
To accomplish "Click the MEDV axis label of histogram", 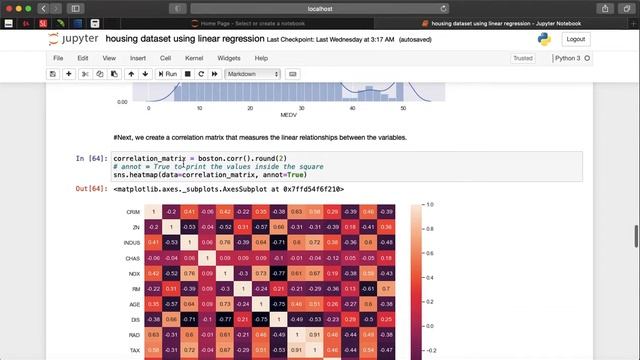I will click(289, 115).
